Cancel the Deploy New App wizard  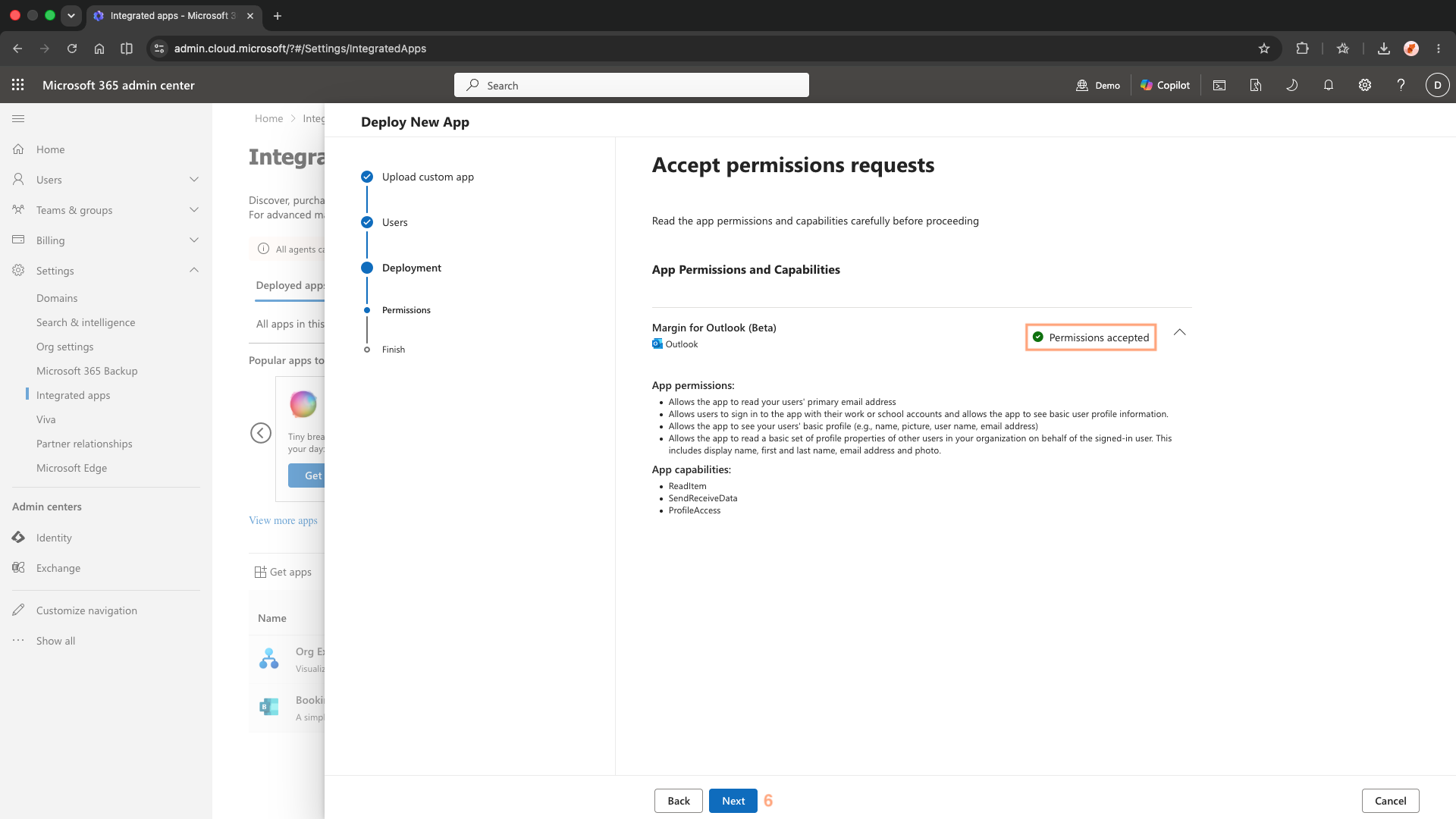point(1391,801)
